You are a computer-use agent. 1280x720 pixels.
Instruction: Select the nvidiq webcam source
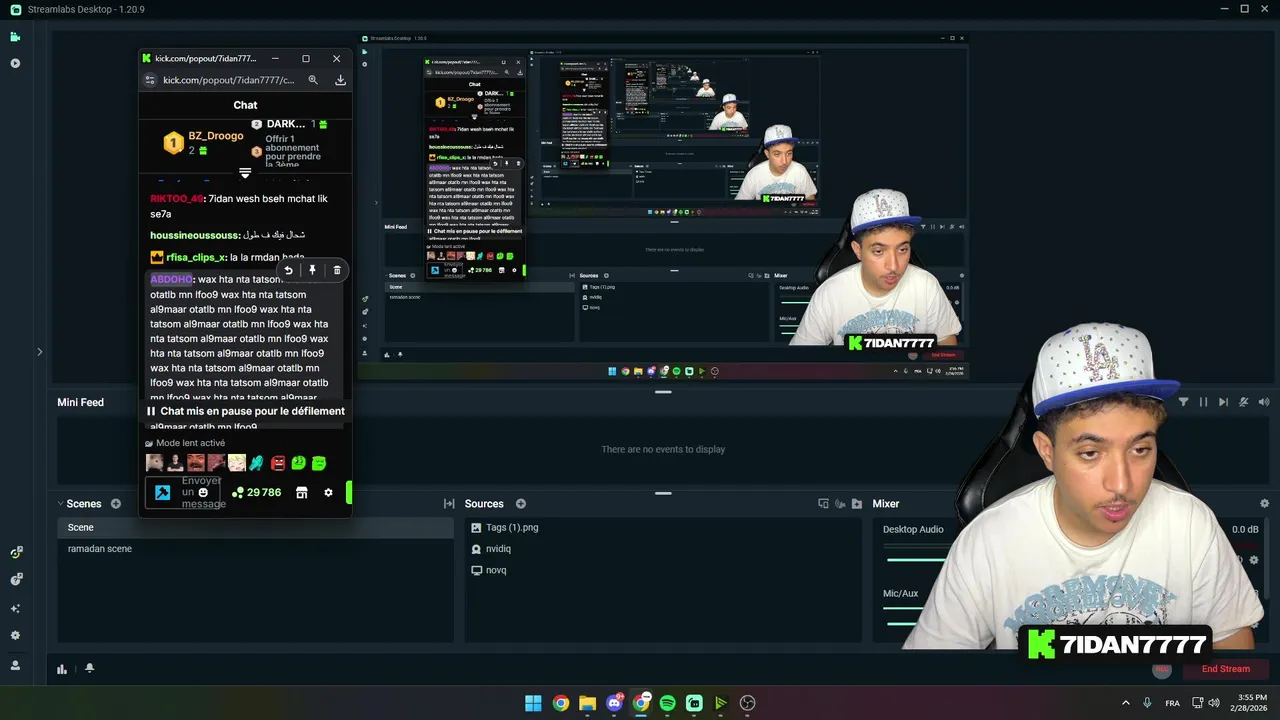(x=498, y=549)
